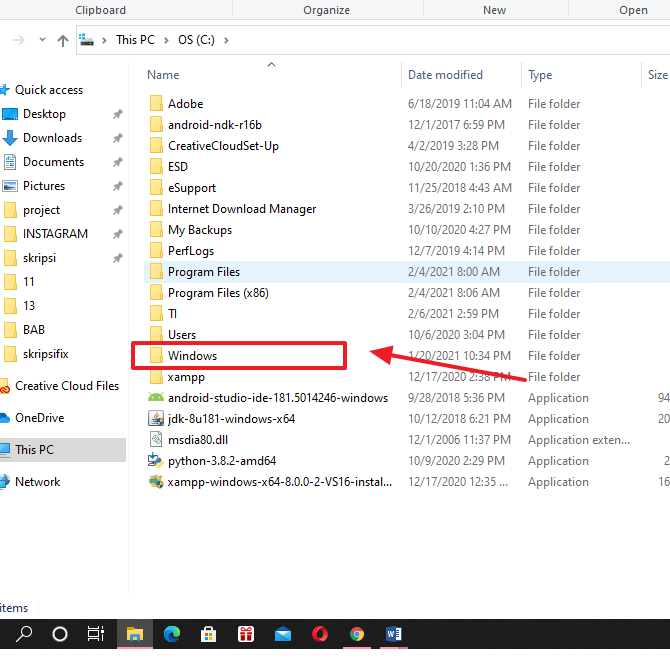Click File Explorer on the taskbar
The image size is (670, 670).
tap(135, 634)
